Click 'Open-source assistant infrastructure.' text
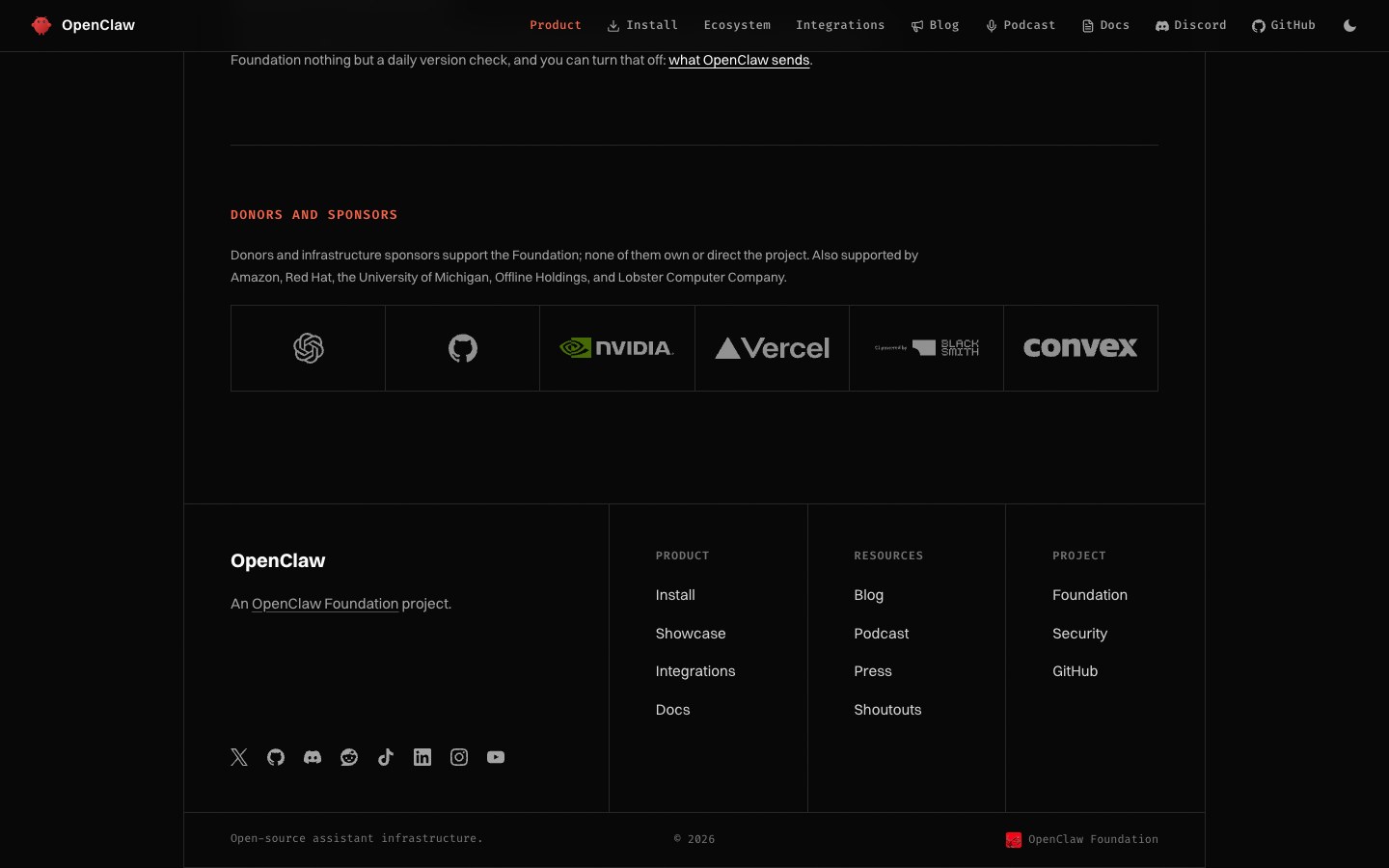1389x868 pixels. [356, 838]
